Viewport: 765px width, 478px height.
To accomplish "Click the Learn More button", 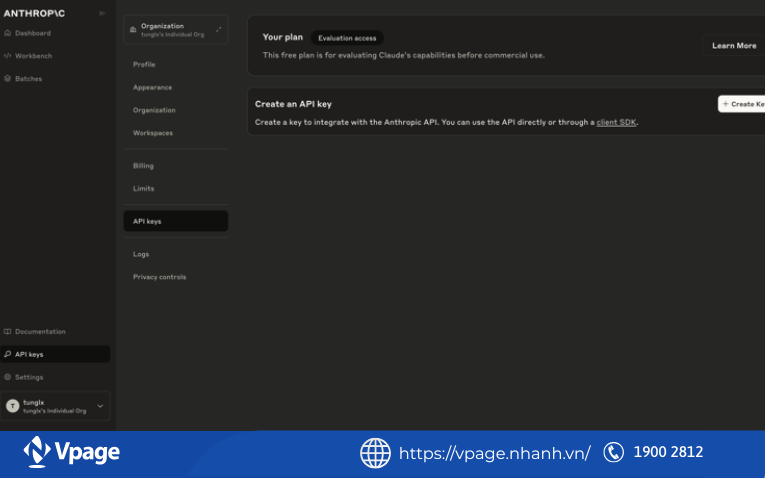I will [x=733, y=46].
